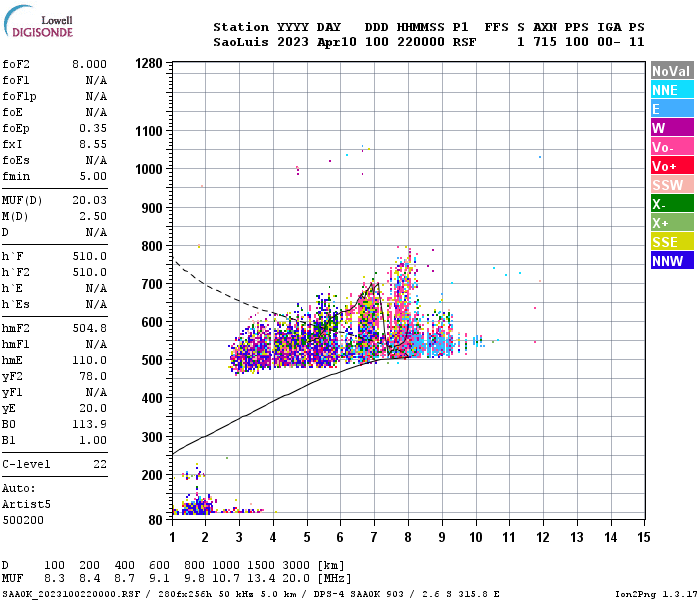The width and height of the screenshot is (700, 600).
Task: Click the foEs parameter label
Action: (x=16, y=160)
